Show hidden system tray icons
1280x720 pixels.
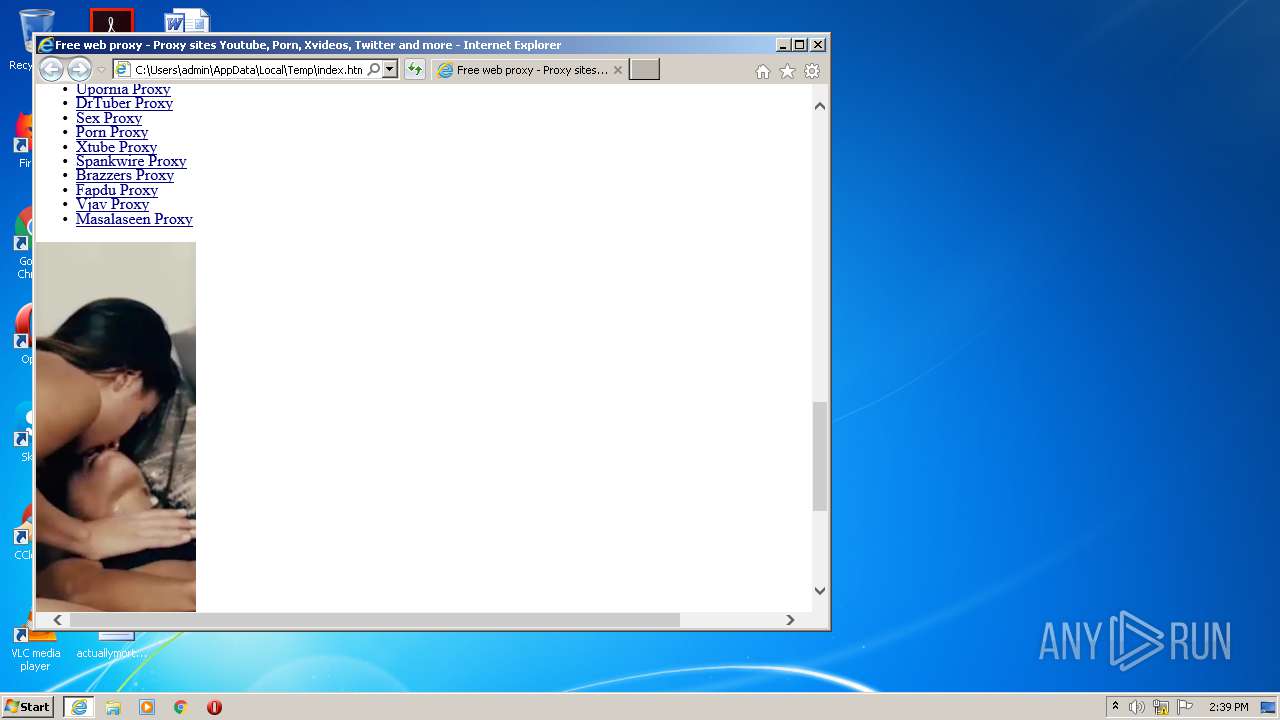[1115, 707]
